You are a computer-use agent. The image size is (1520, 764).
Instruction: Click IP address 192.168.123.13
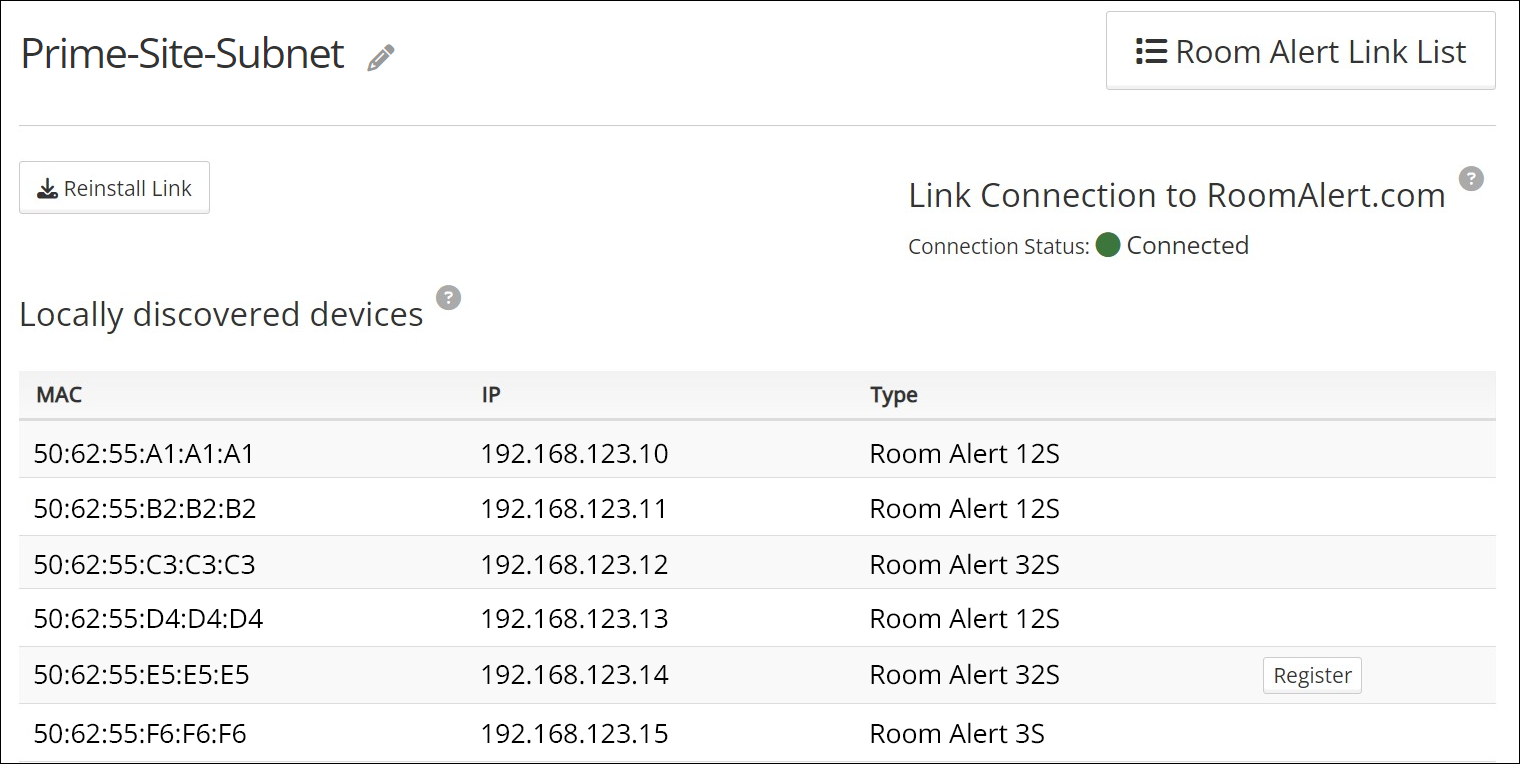[574, 619]
